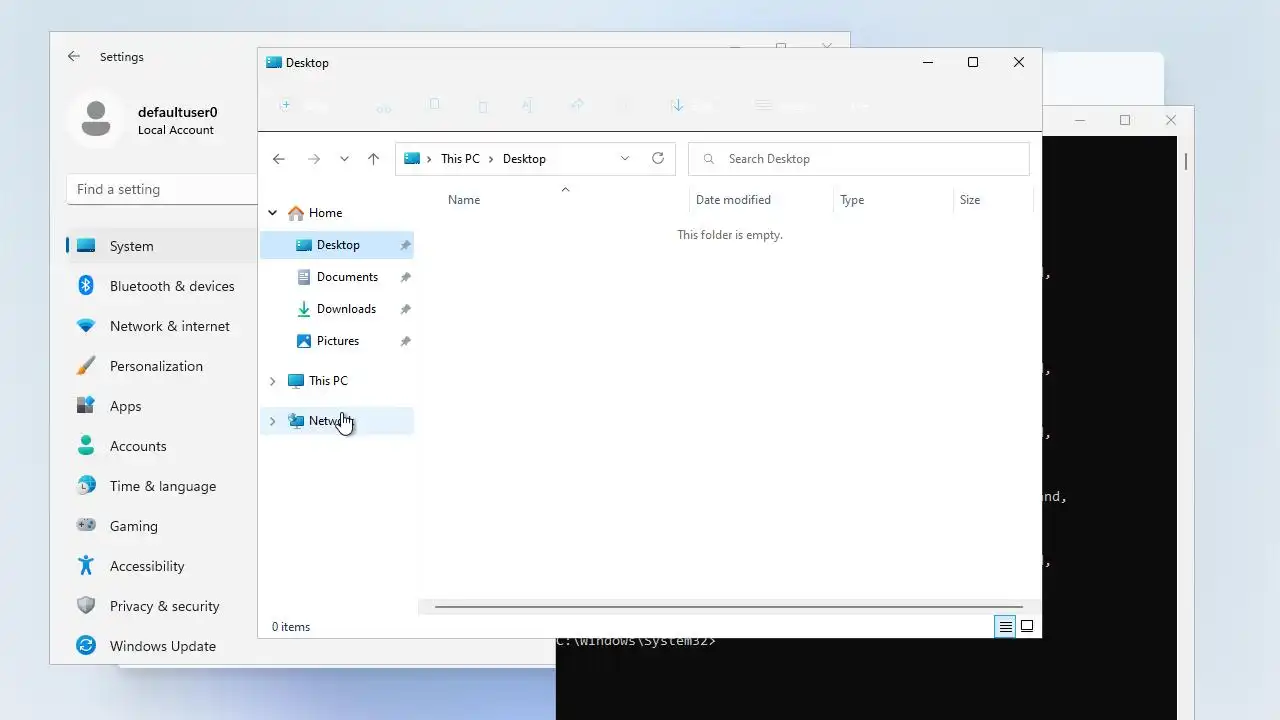
Task: Close the command prompt window behind
Action: pos(1171,120)
